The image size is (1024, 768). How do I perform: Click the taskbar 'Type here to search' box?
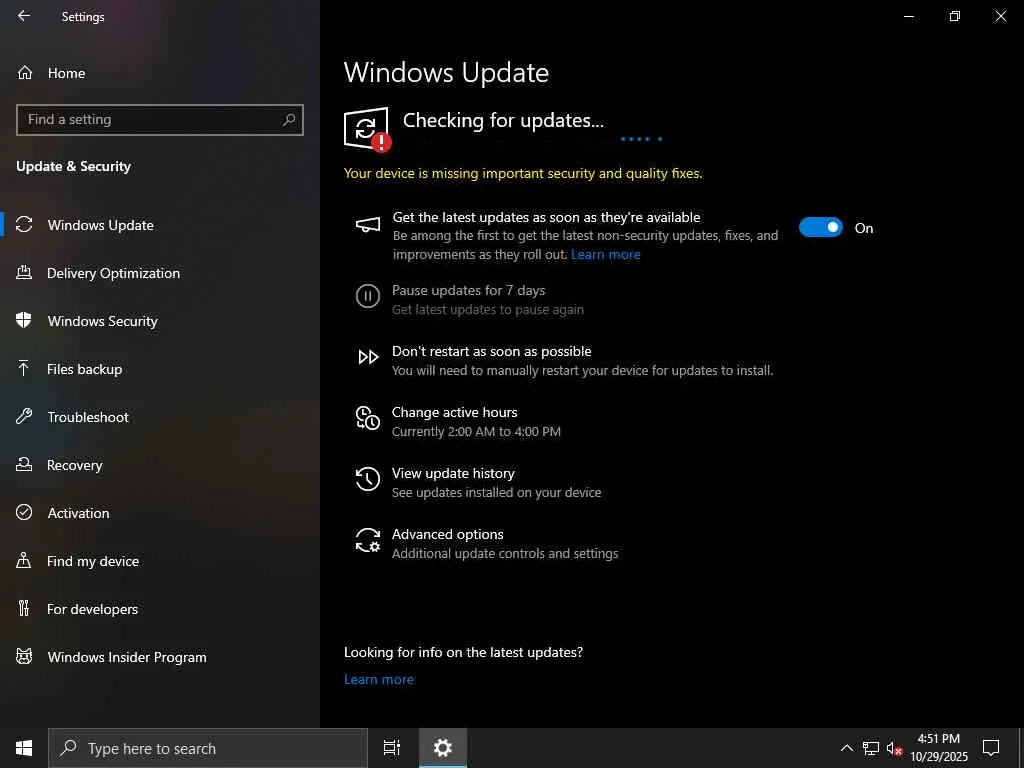[x=208, y=748]
